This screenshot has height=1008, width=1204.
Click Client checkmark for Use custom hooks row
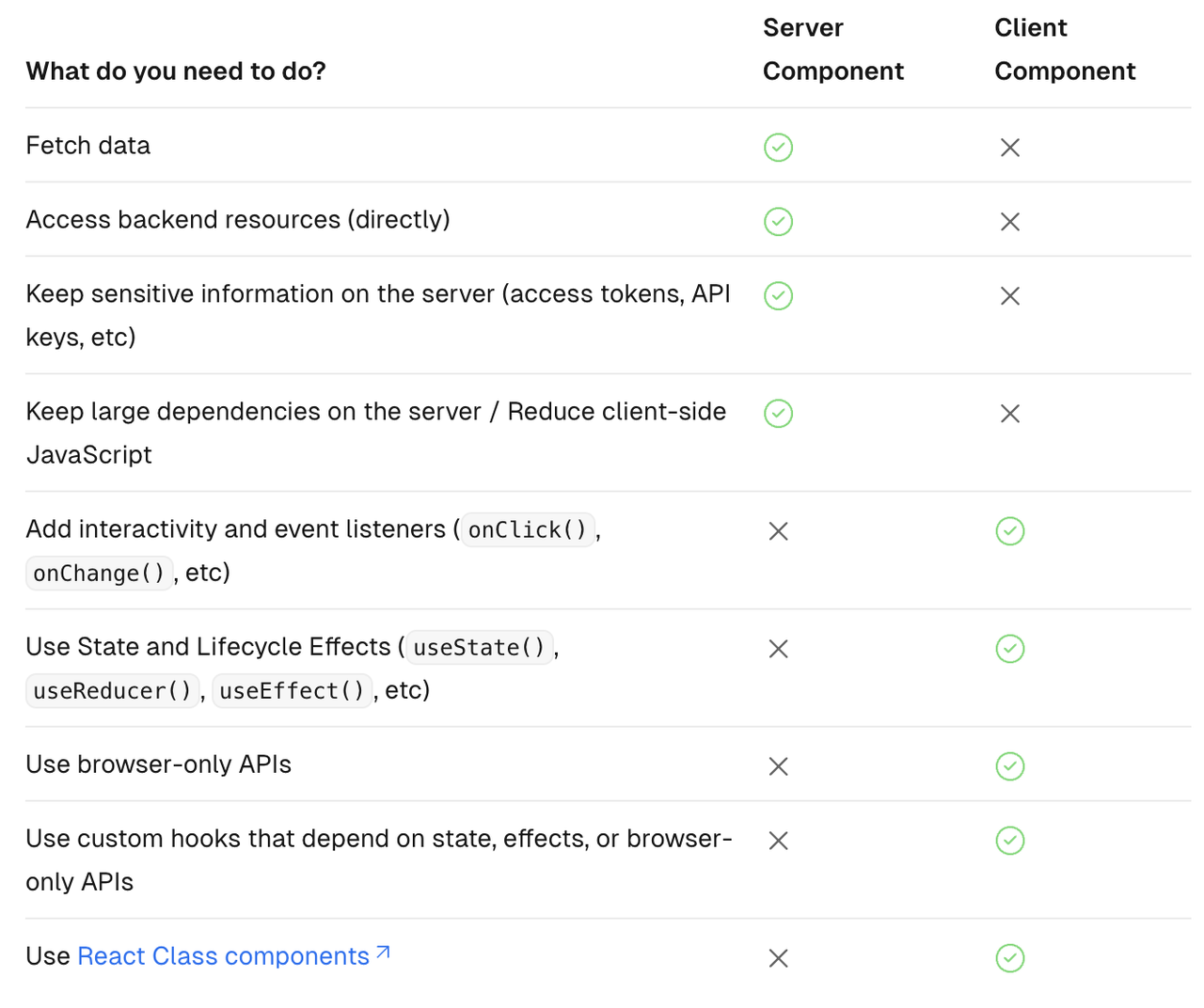tap(1009, 841)
